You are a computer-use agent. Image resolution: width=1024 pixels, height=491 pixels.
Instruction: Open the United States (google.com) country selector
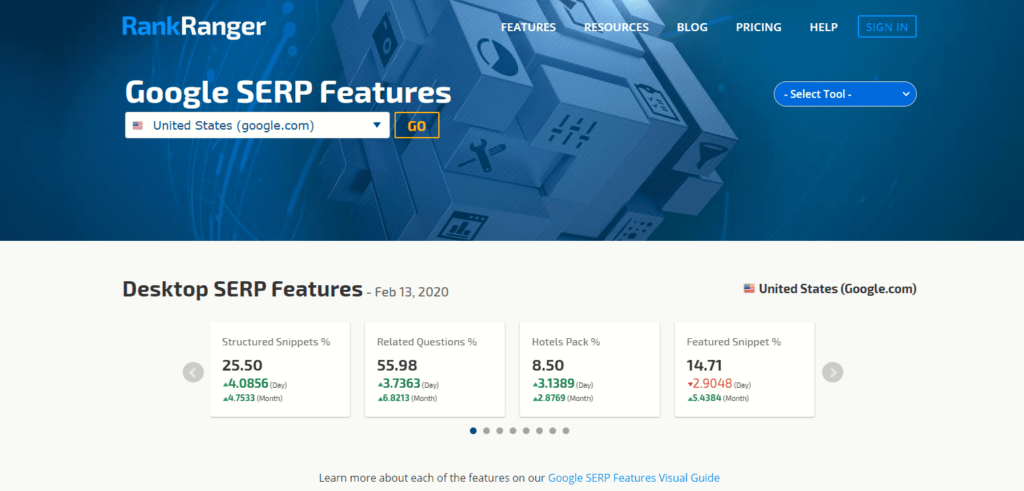tap(257, 125)
